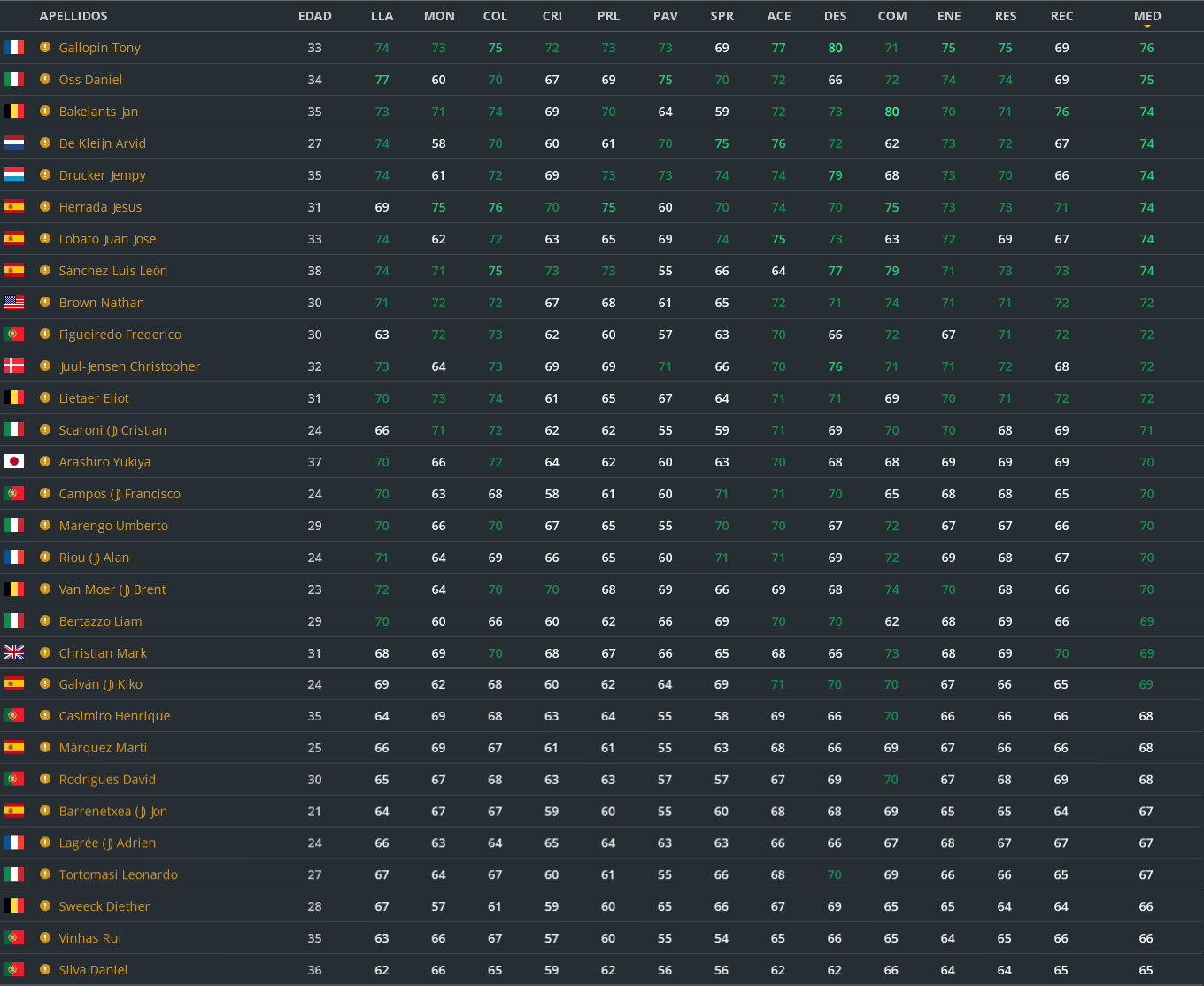Screen dimensions: 1204x986
Task: Click the warning icon next to Van Moer Brent
Action: pyautogui.click(x=45, y=589)
